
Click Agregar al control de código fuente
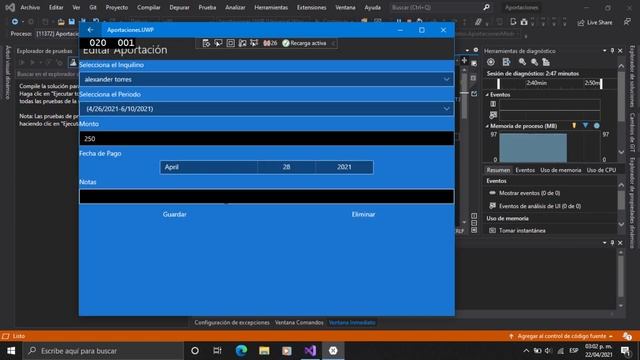(561, 336)
